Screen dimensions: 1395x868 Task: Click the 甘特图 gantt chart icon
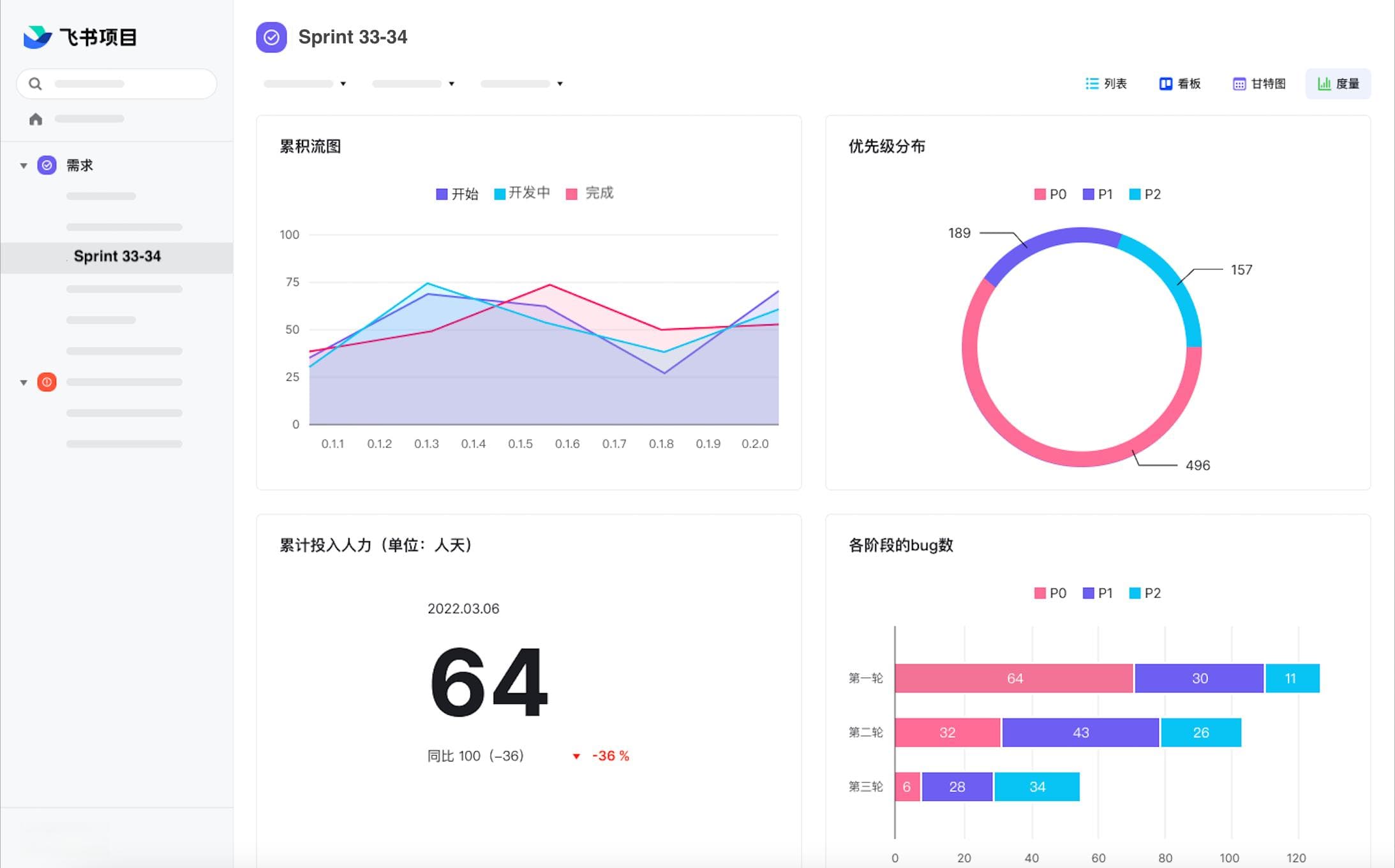[1239, 84]
